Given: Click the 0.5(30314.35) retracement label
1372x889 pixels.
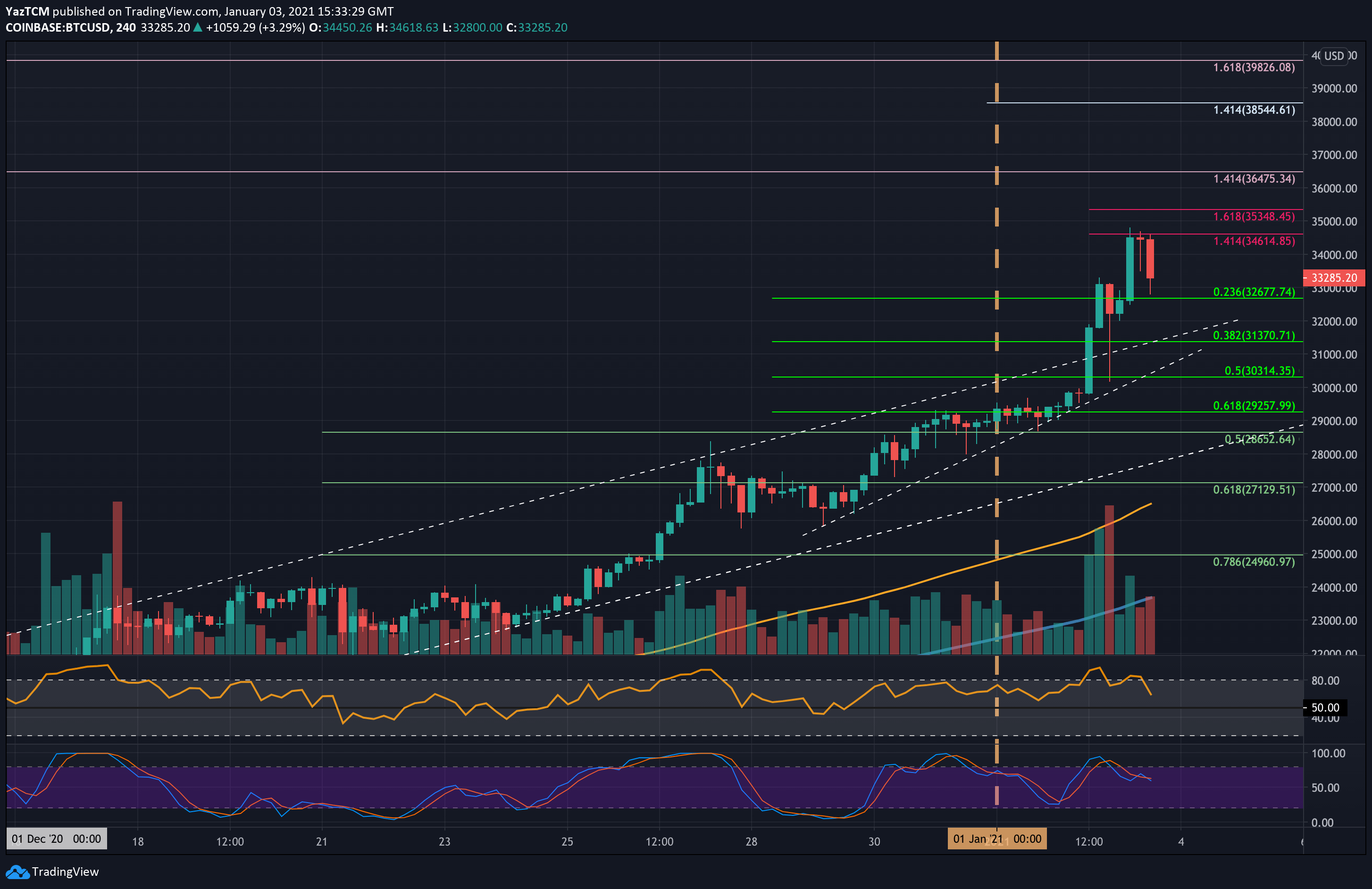Looking at the screenshot, I should click(x=1260, y=371).
